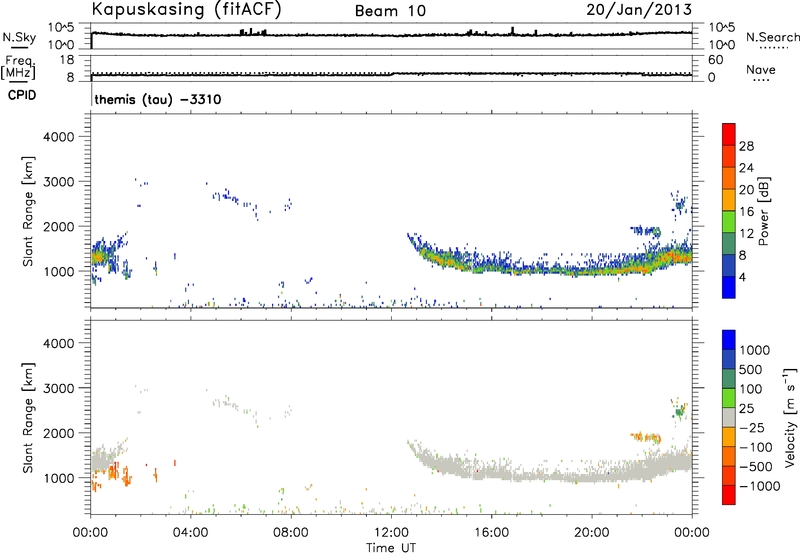Click the "28" value on Power colorbar
This screenshot has width=800, height=554.
click(746, 146)
